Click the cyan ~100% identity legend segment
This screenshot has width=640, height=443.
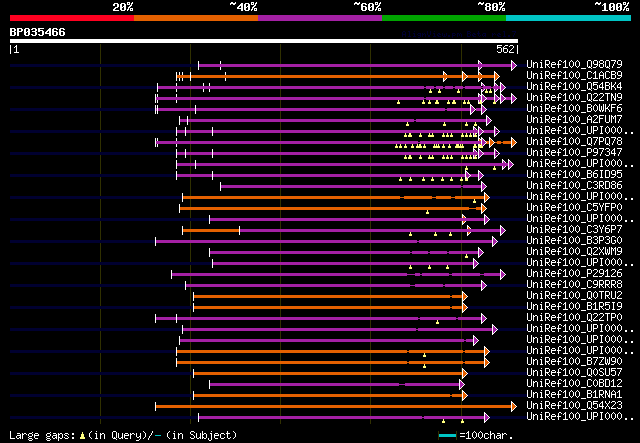(x=568, y=18)
